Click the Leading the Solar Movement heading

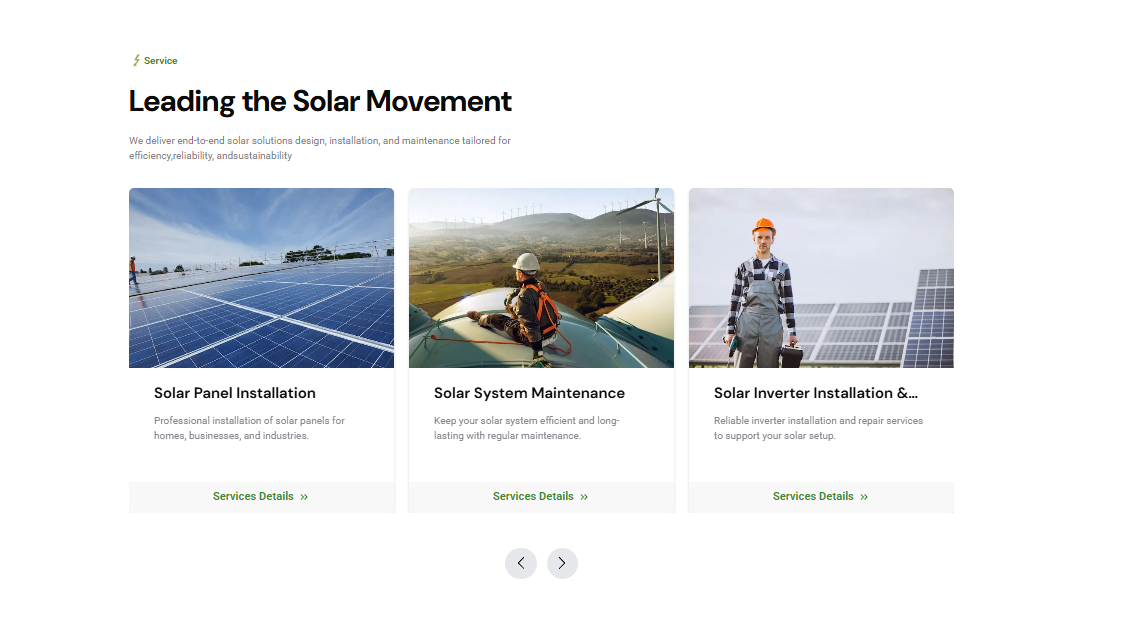320,102
